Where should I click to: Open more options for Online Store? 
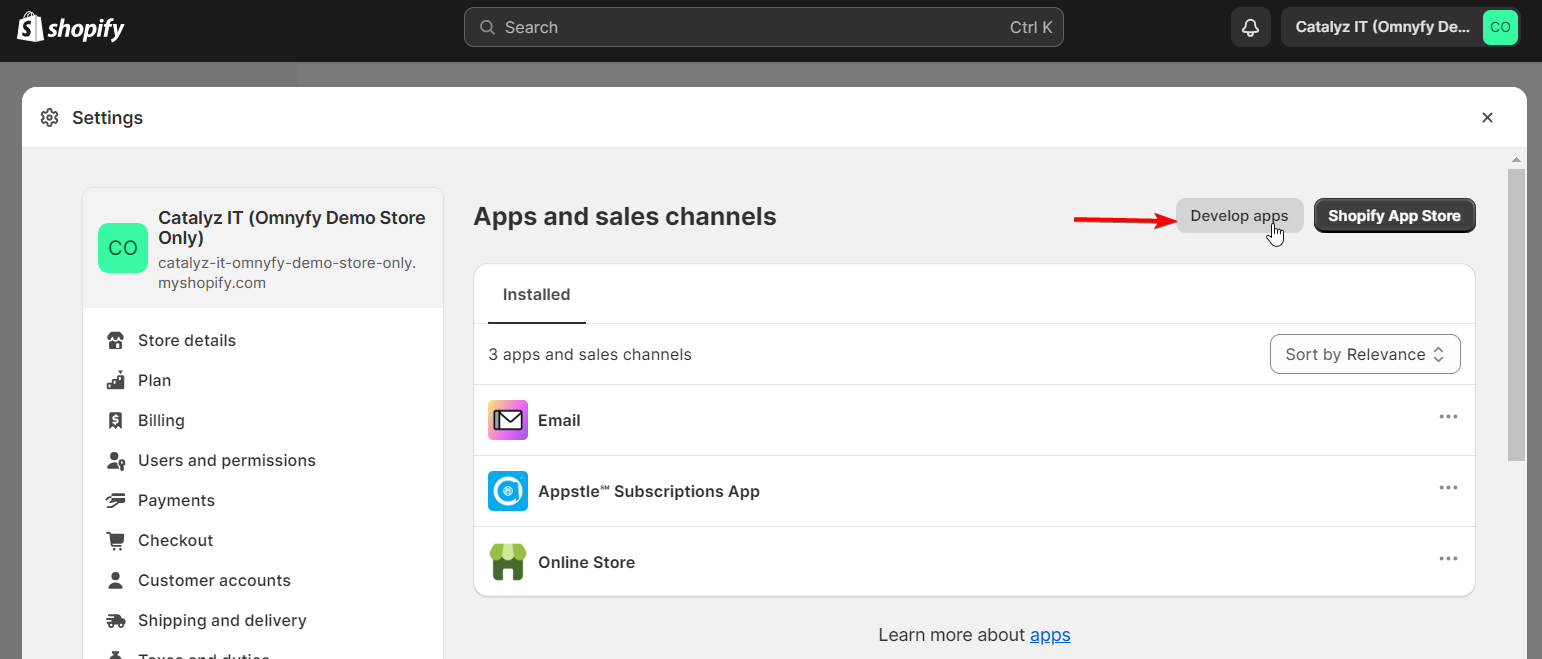click(x=1448, y=559)
